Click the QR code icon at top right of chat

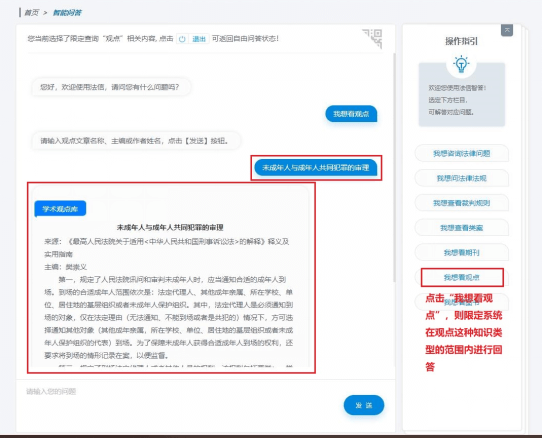click(372, 38)
